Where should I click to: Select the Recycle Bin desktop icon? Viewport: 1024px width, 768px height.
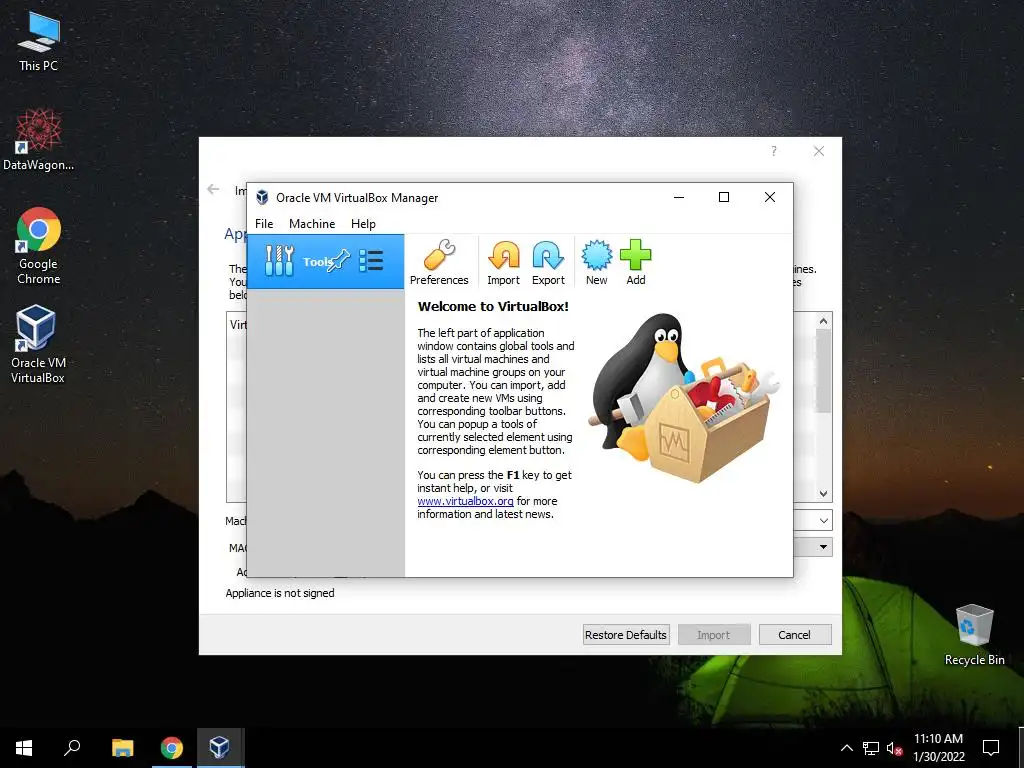coord(974,635)
